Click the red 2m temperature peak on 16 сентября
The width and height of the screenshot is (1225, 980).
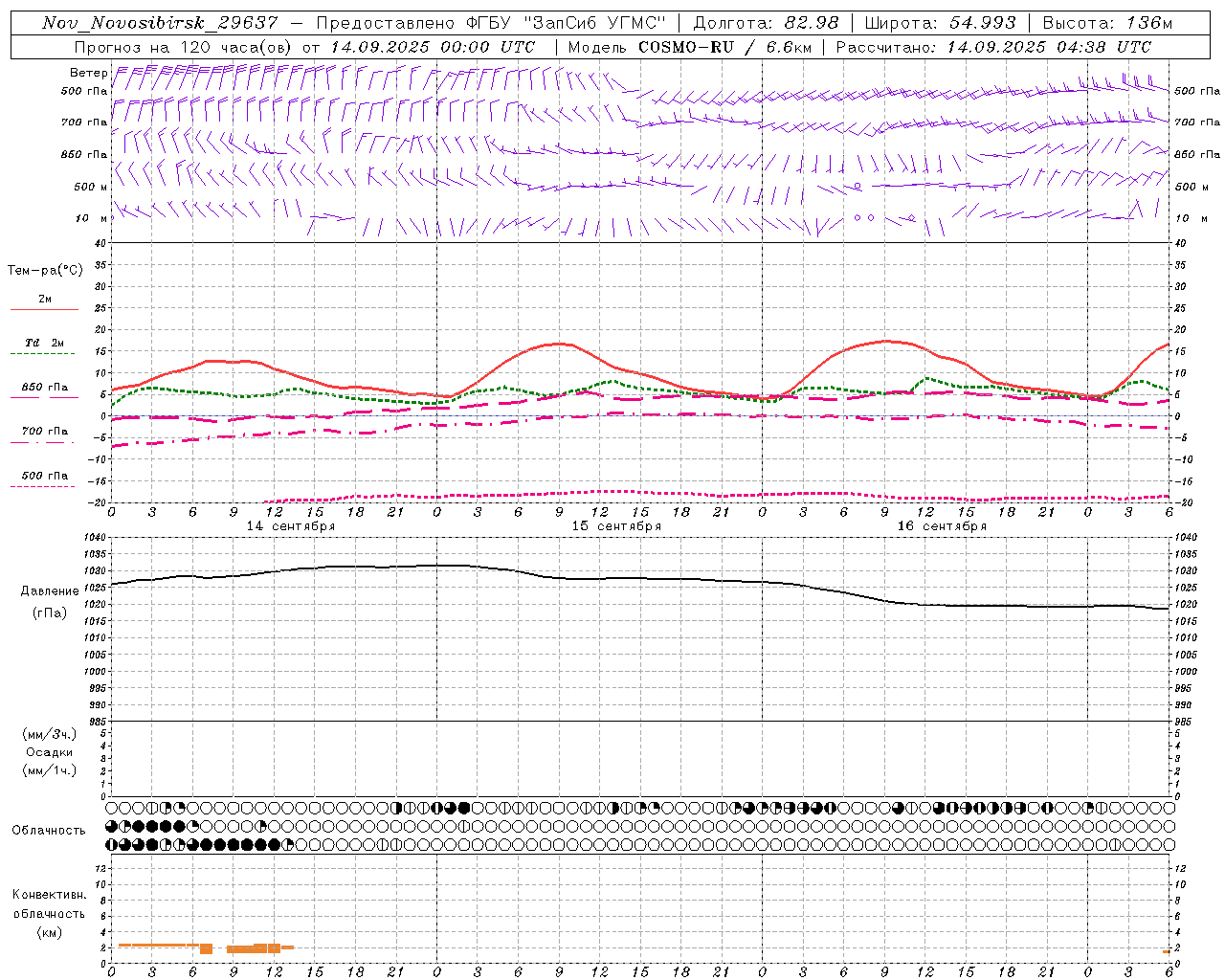click(x=885, y=341)
